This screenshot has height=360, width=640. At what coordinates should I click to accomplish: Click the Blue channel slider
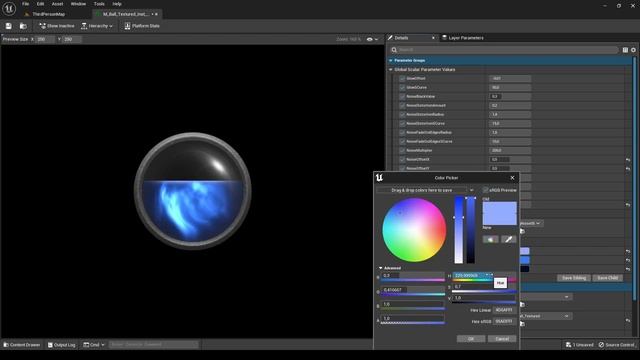click(x=413, y=309)
